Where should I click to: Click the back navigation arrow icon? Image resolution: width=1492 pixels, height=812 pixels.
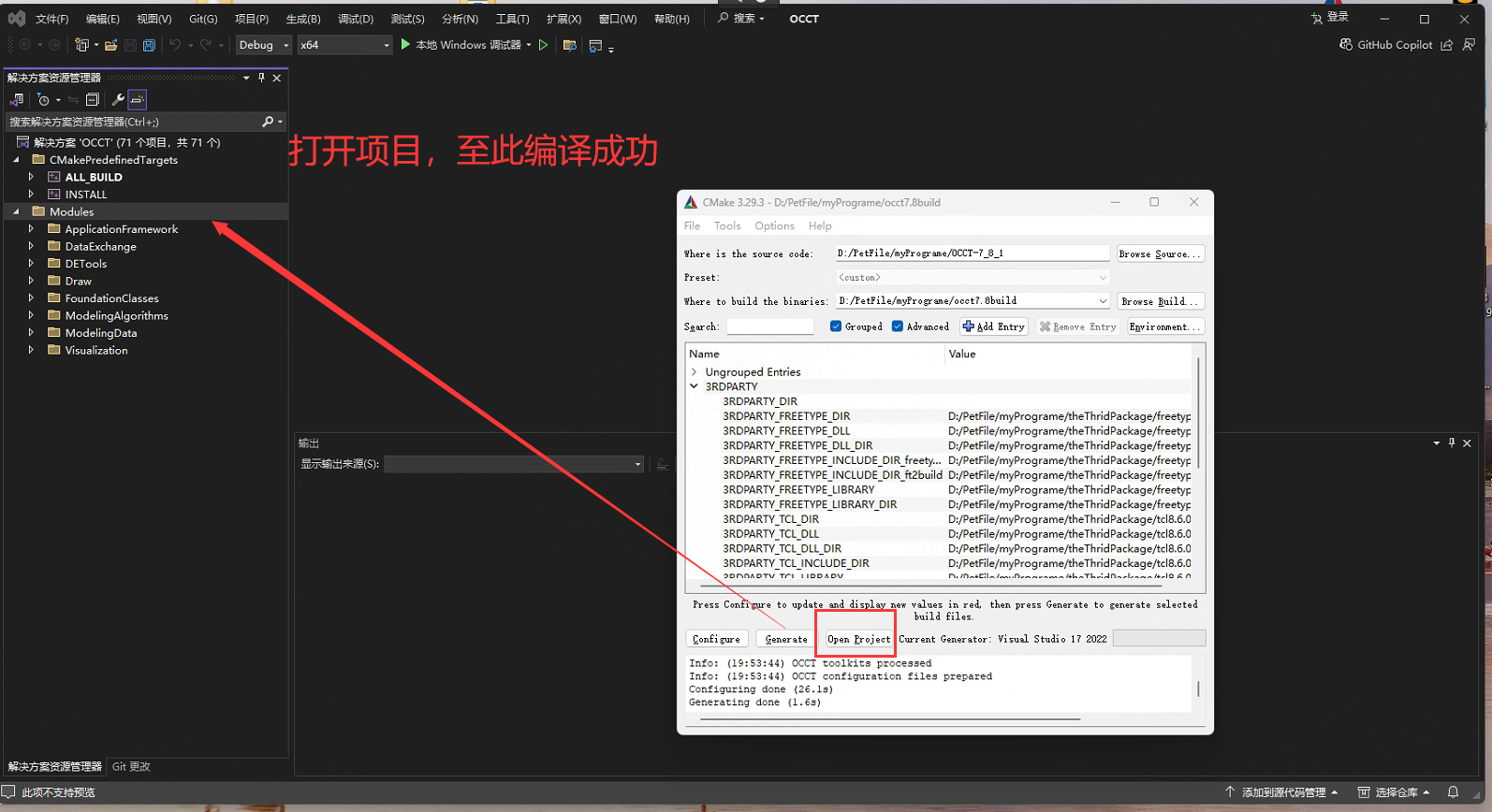(x=25, y=45)
